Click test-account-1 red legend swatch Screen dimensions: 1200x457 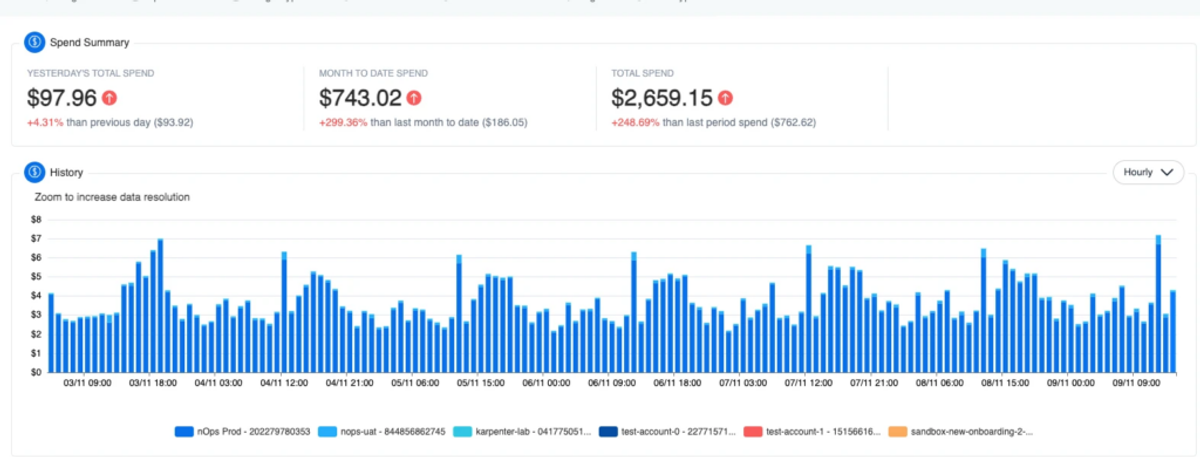tap(753, 431)
